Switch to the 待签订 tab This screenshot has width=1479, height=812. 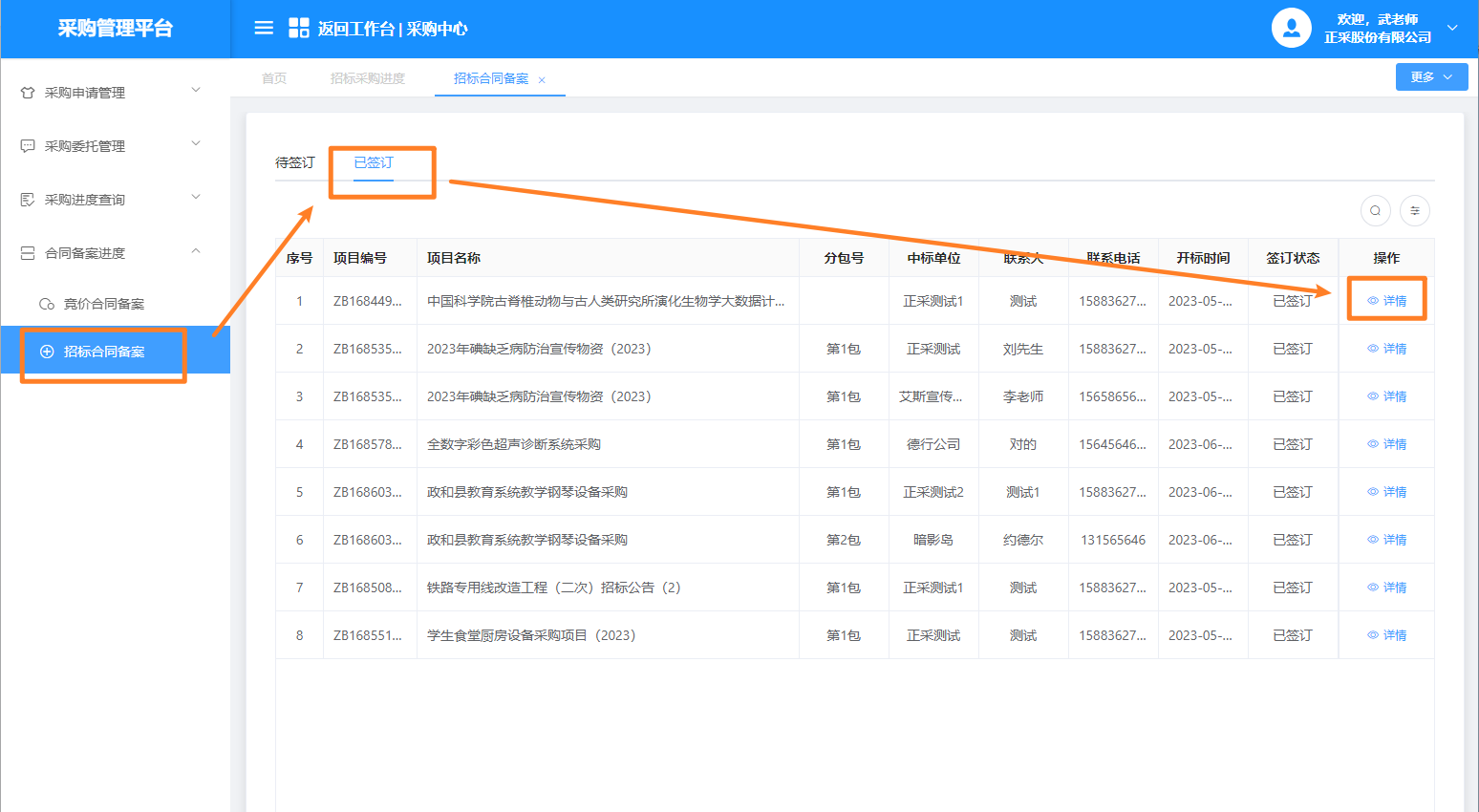click(x=294, y=162)
